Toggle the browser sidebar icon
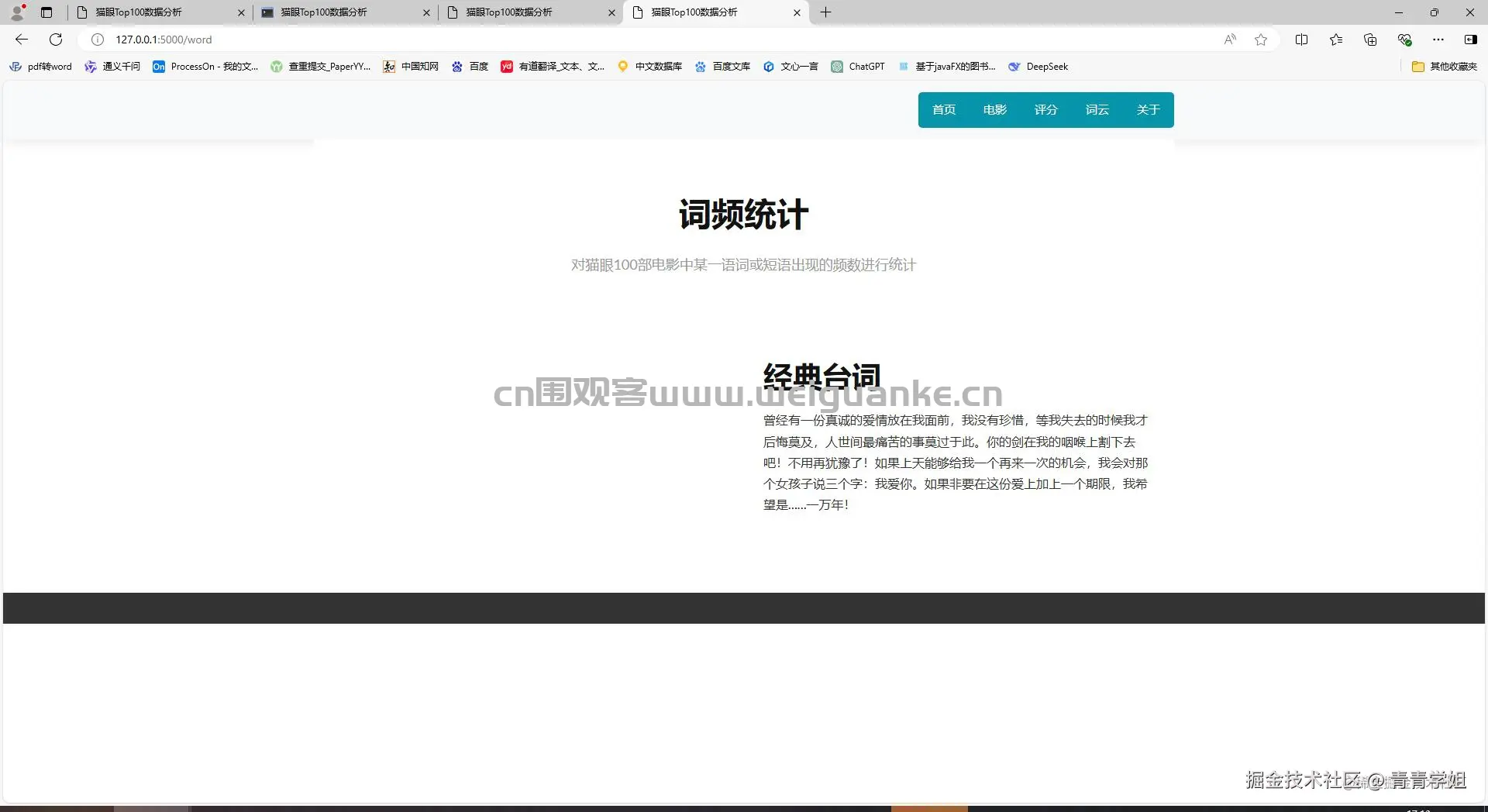Screen dimensions: 1488x812 (x=1470, y=40)
